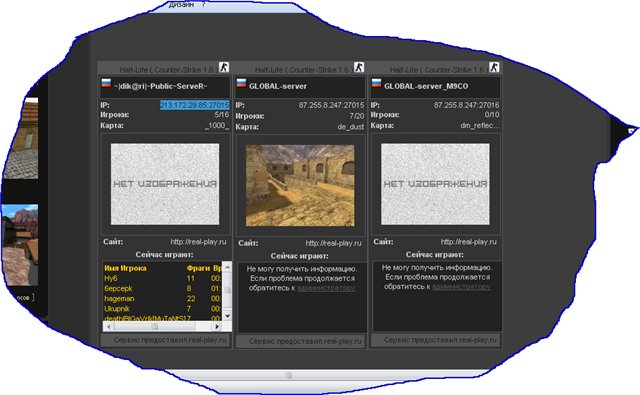Click the Counter-Strike icon on the first server panel
The height and width of the screenshot is (395, 640).
point(224,67)
